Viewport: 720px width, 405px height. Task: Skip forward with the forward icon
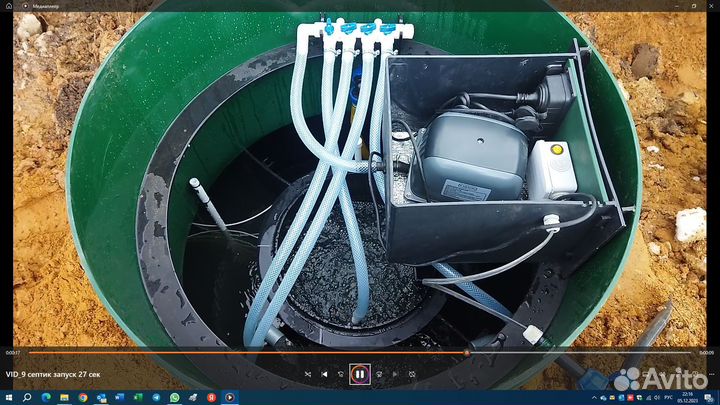(x=379, y=374)
